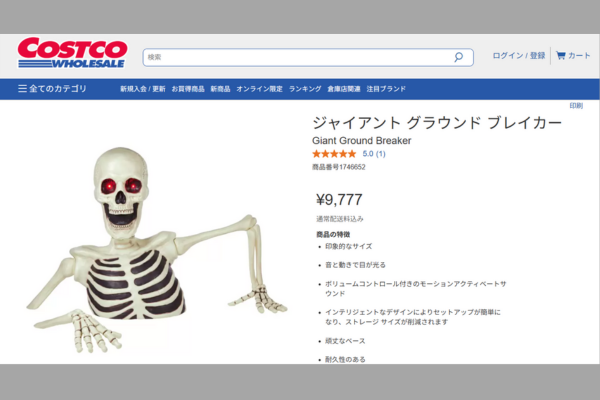Open the ログイン / 登録 link
This screenshot has height=400, width=600.
[518, 56]
